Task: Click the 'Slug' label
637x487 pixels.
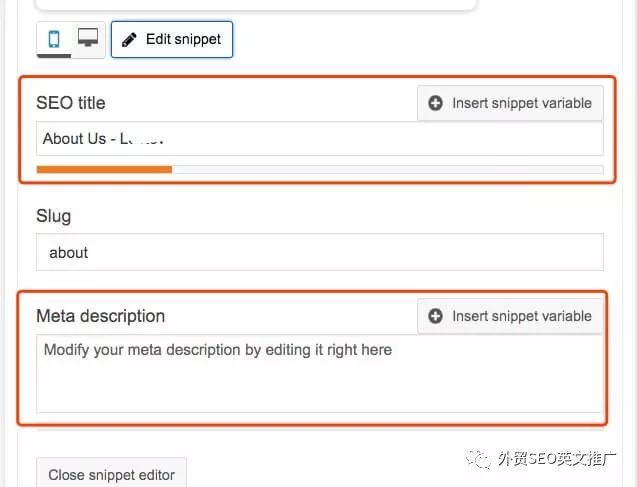Action: (x=53, y=216)
